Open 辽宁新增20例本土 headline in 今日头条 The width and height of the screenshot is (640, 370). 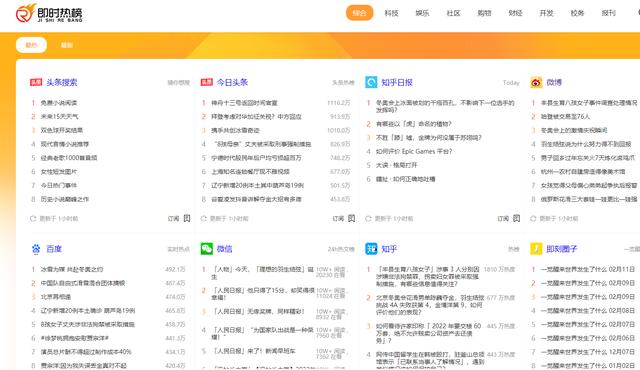(257, 186)
